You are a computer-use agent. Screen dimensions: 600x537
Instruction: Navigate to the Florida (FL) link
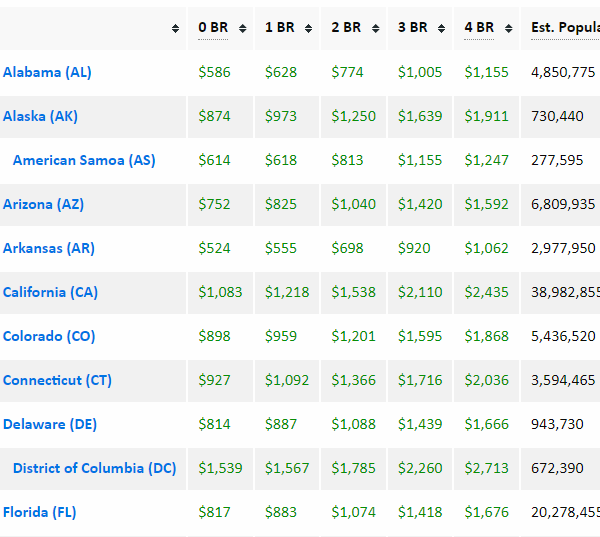click(x=40, y=512)
